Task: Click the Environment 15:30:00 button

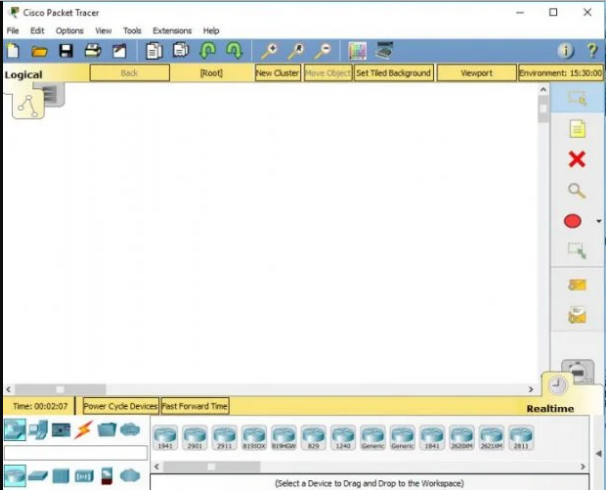Action: [560, 73]
